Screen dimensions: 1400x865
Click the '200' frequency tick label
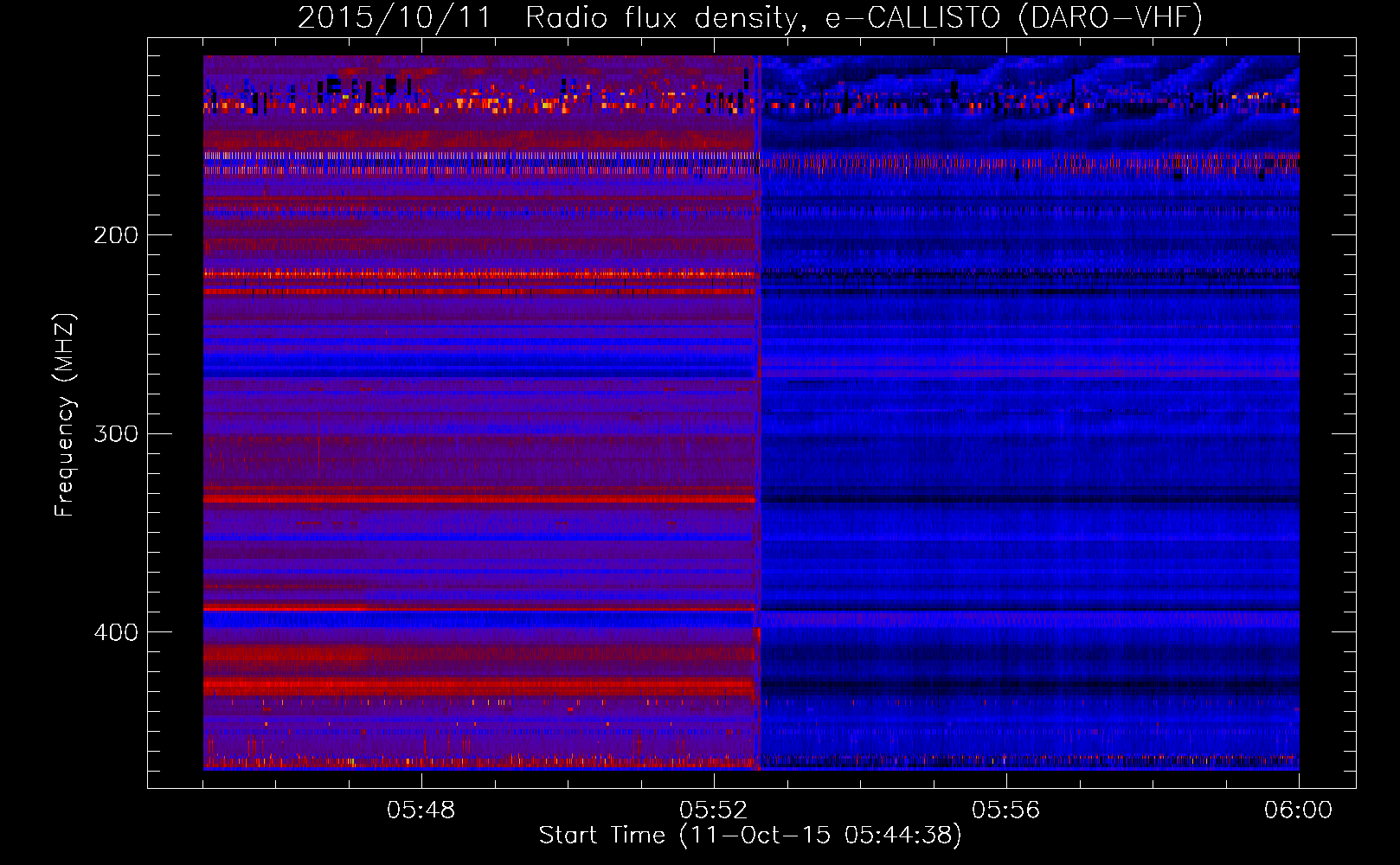(x=116, y=235)
